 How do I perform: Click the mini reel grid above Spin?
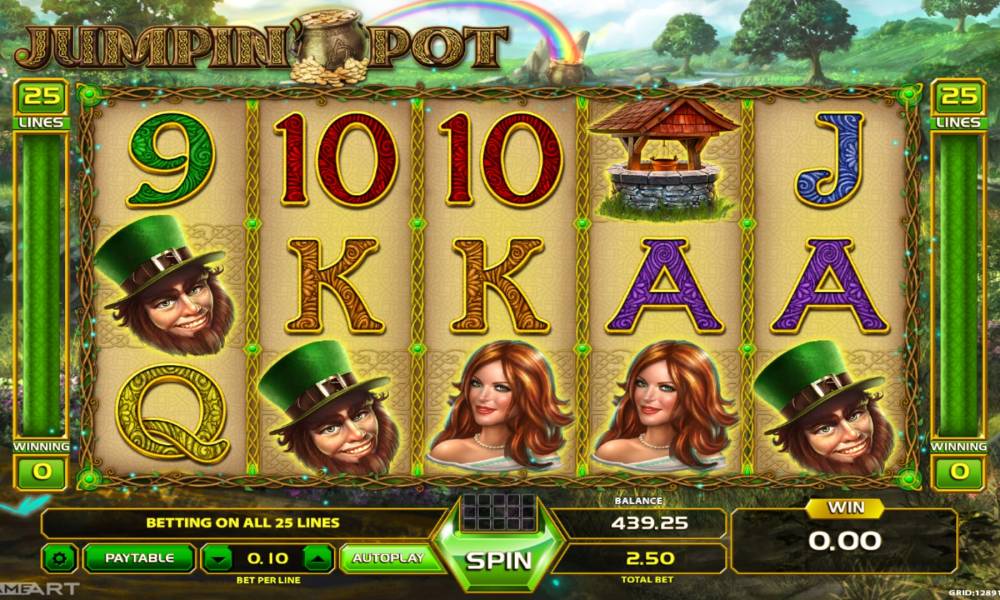point(499,513)
